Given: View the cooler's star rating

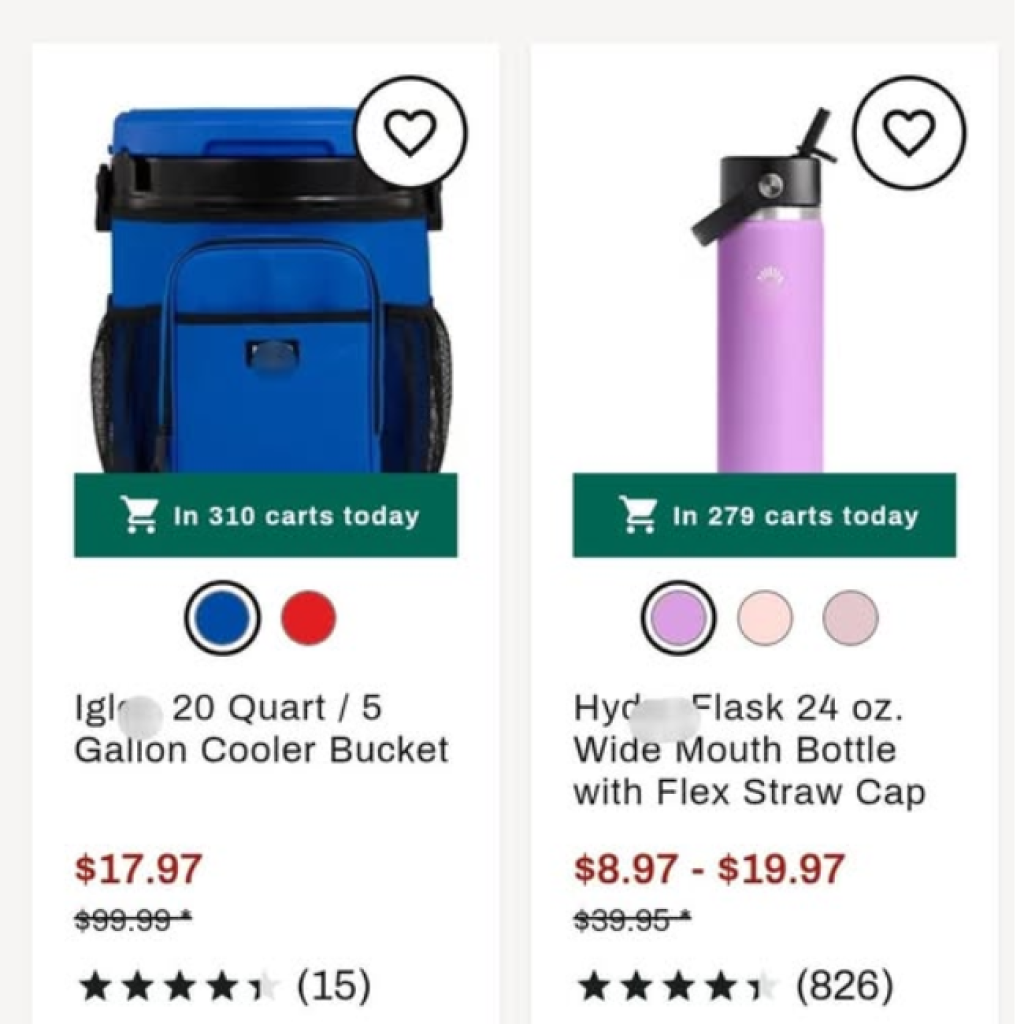Looking at the screenshot, I should pos(177,987).
